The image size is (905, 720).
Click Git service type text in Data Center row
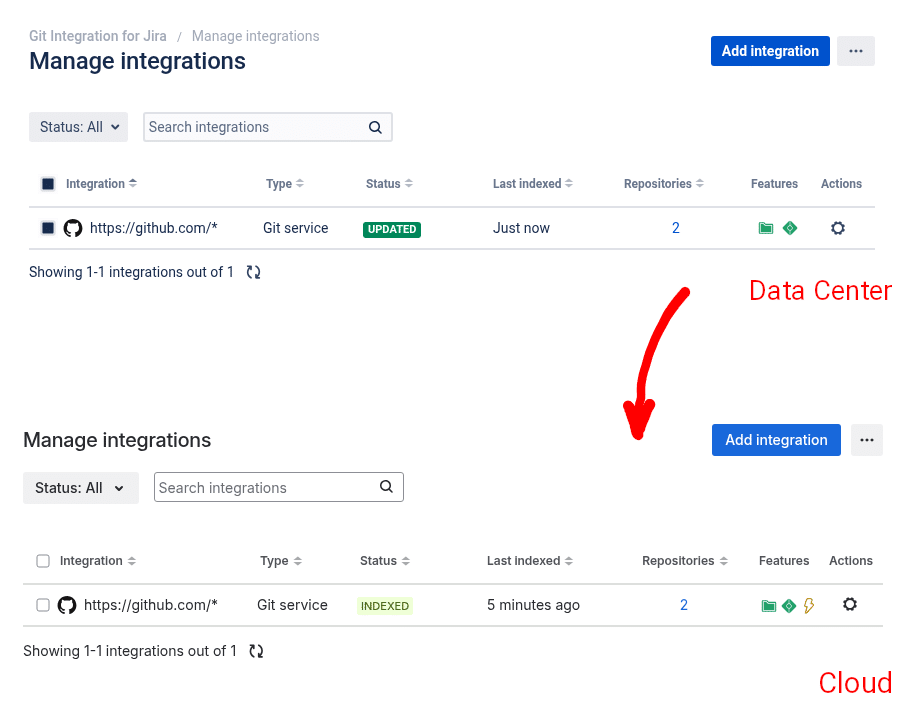click(296, 228)
